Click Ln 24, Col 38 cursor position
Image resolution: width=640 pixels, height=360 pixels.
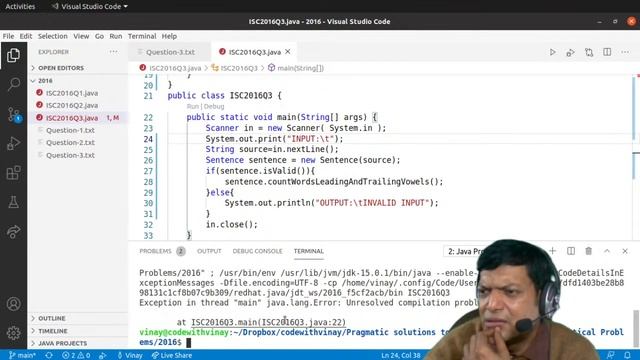(x=400, y=355)
